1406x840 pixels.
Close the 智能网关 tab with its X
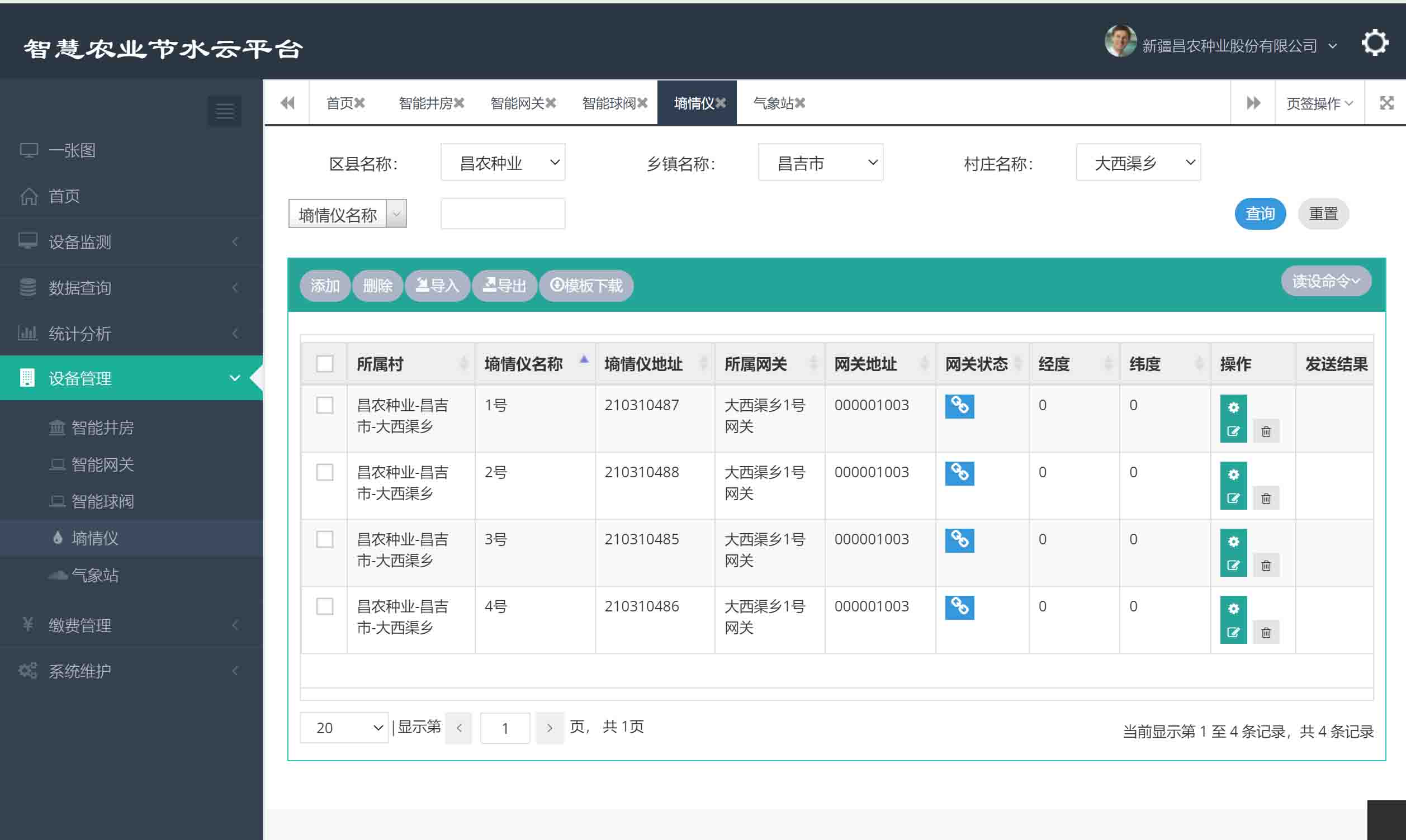pos(551,103)
